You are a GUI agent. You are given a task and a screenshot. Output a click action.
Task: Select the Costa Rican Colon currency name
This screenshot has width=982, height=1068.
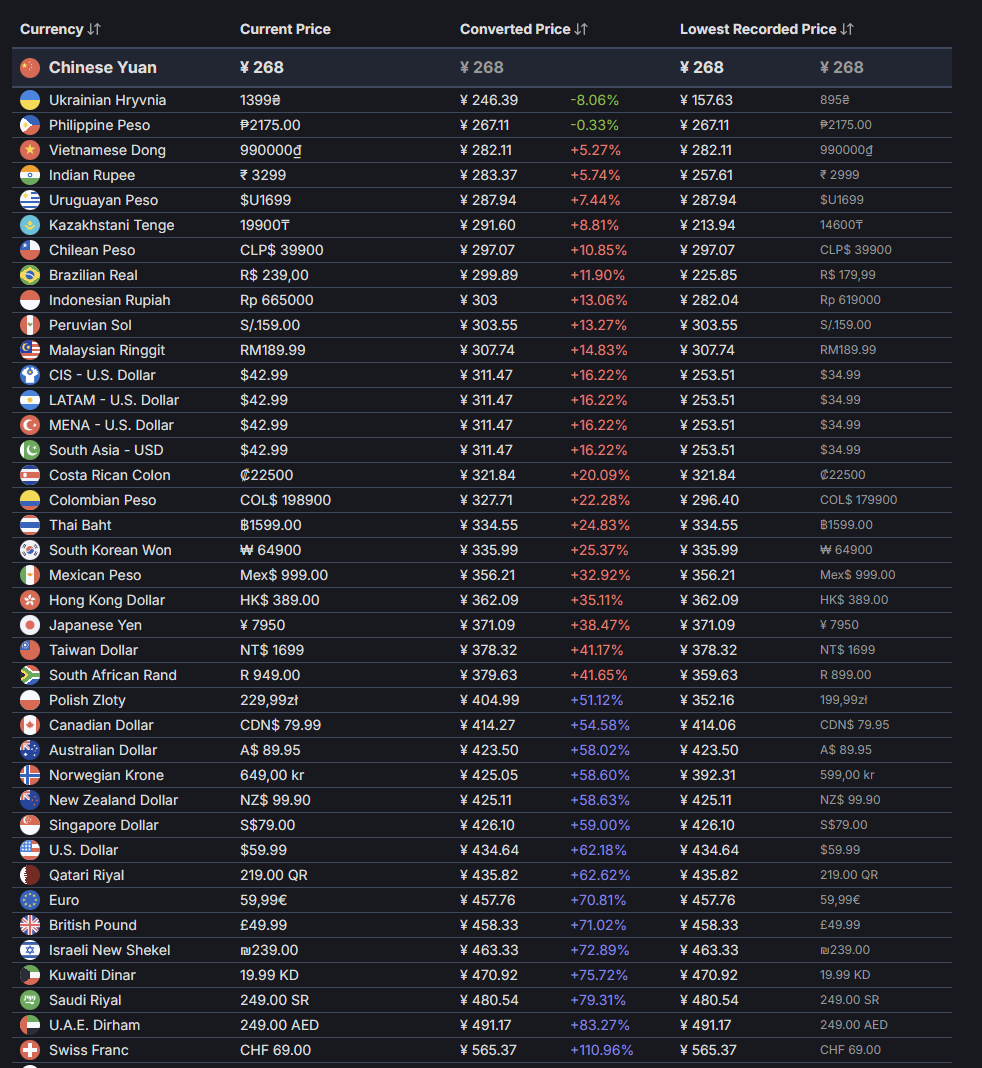[x=110, y=475]
